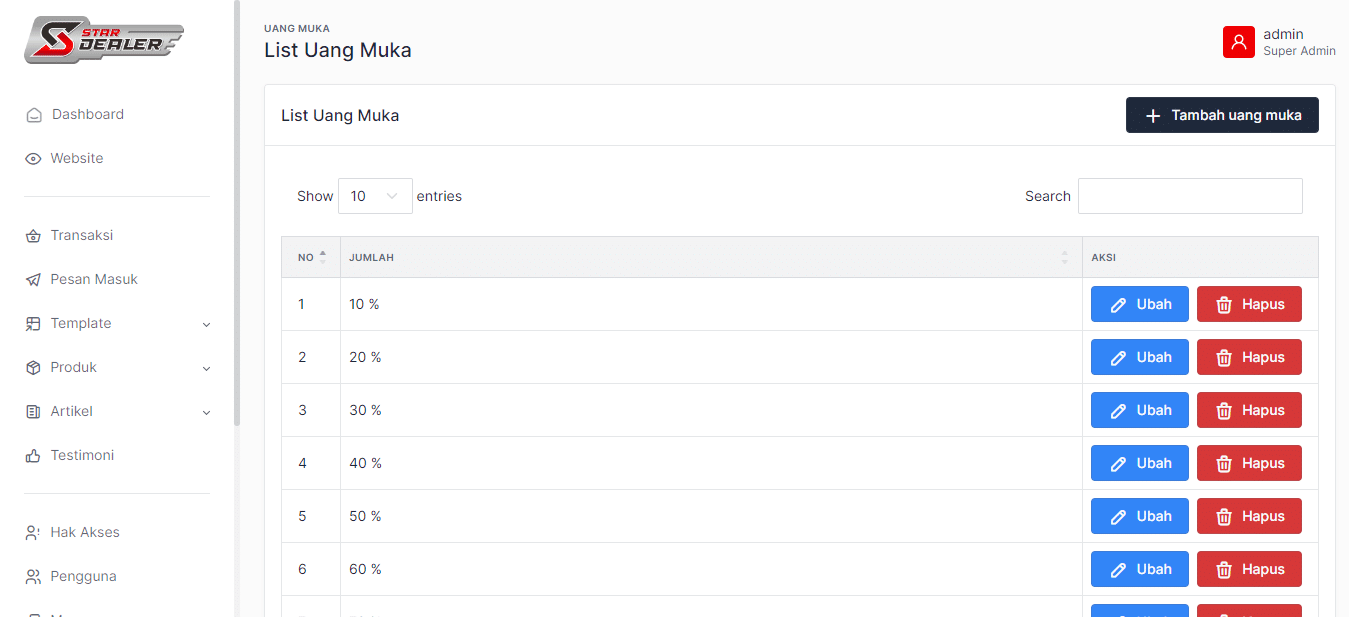Open Pesan Masuk paper plane icon
1349x617 pixels.
click(33, 280)
